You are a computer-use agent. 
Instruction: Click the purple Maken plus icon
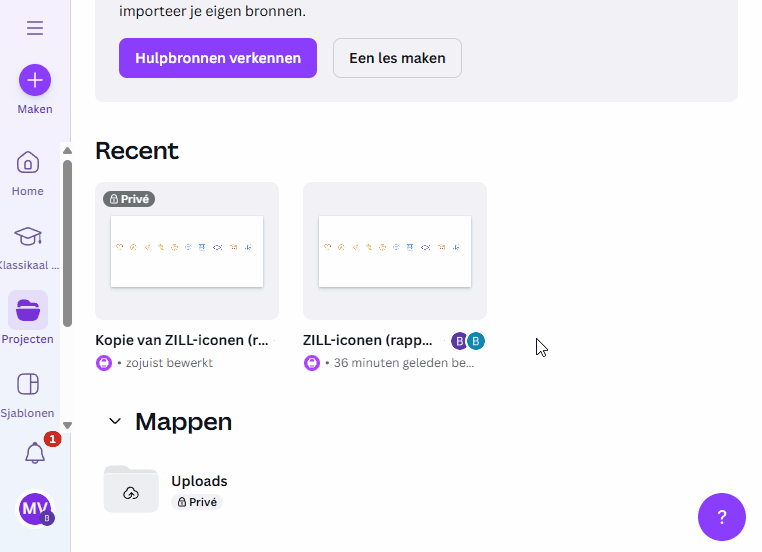click(35, 80)
